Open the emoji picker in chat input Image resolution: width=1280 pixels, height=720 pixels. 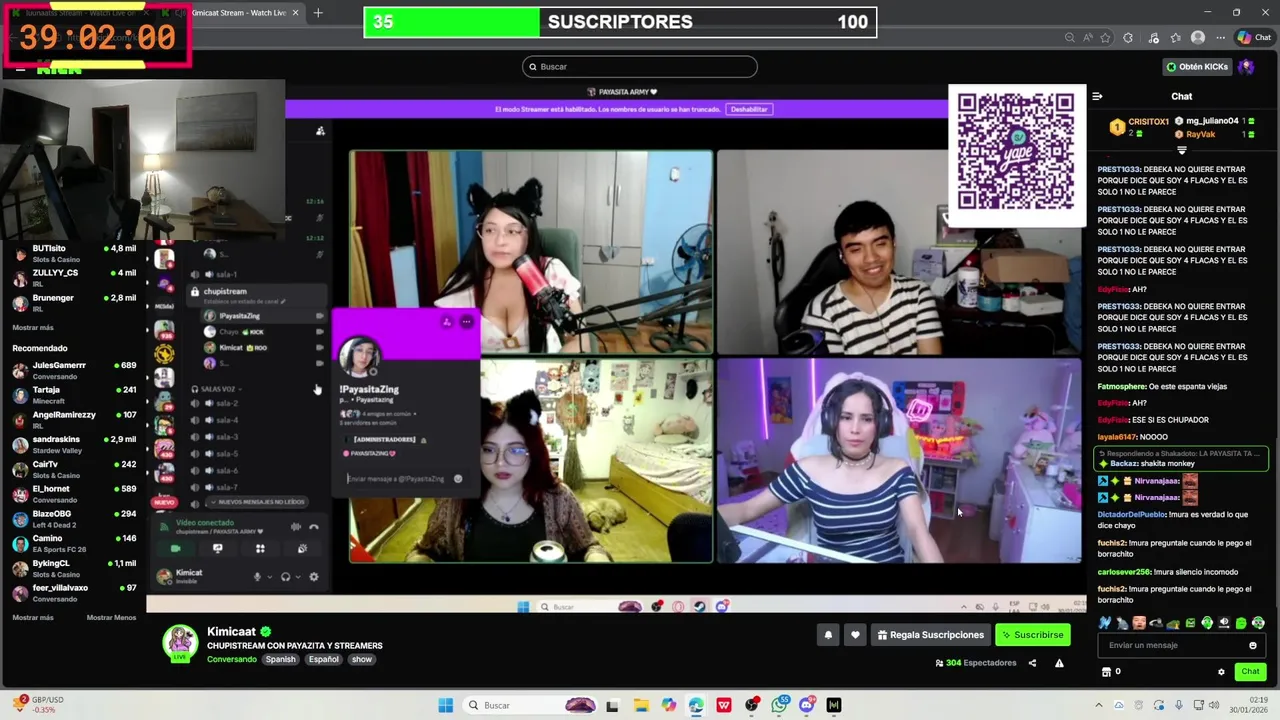(1252, 645)
